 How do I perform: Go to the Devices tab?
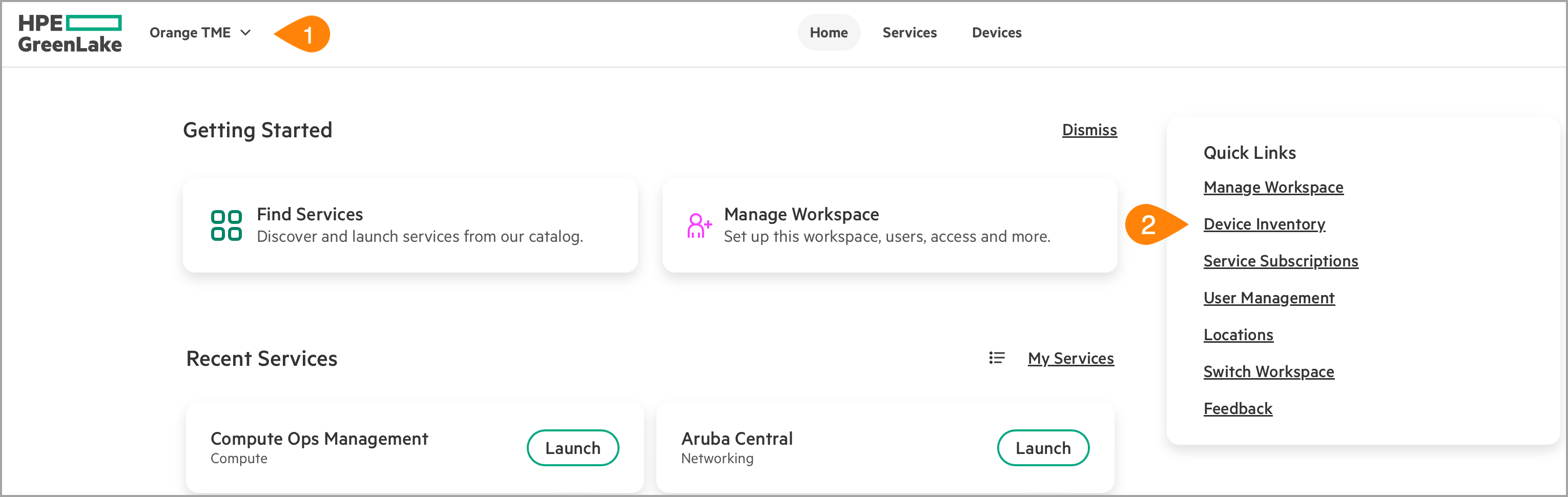tap(997, 33)
